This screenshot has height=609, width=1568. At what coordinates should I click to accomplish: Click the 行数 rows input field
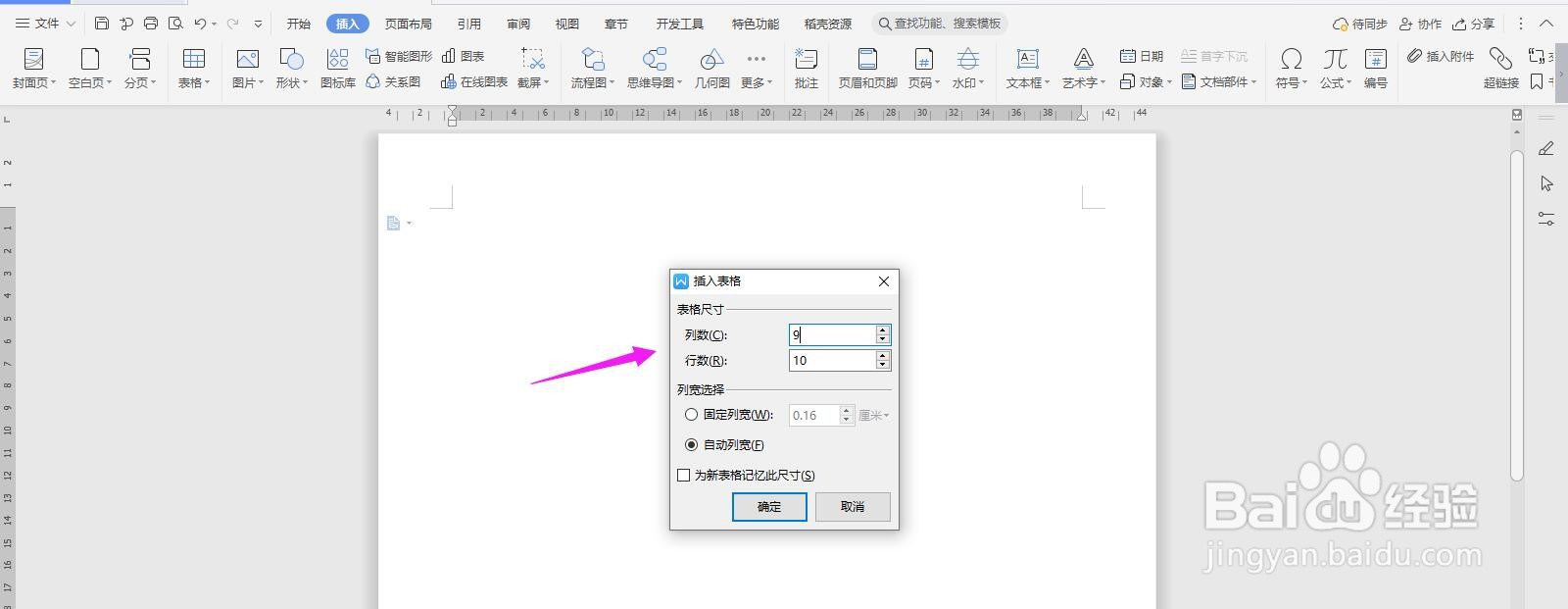[832, 360]
